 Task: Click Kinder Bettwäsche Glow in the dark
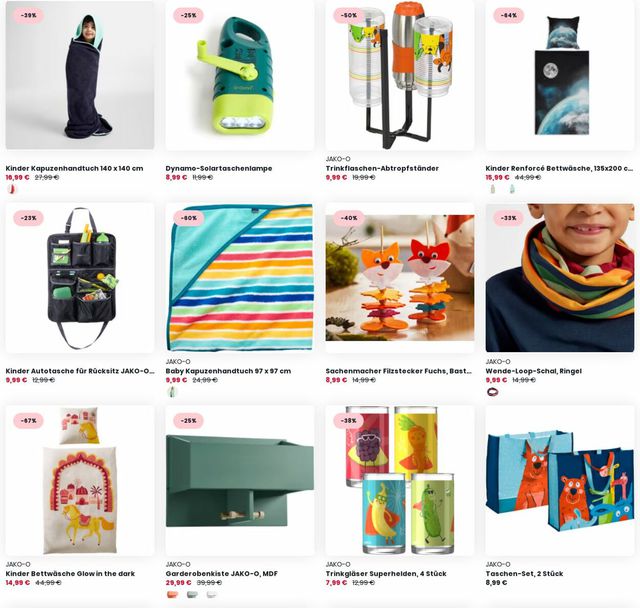tap(70, 573)
